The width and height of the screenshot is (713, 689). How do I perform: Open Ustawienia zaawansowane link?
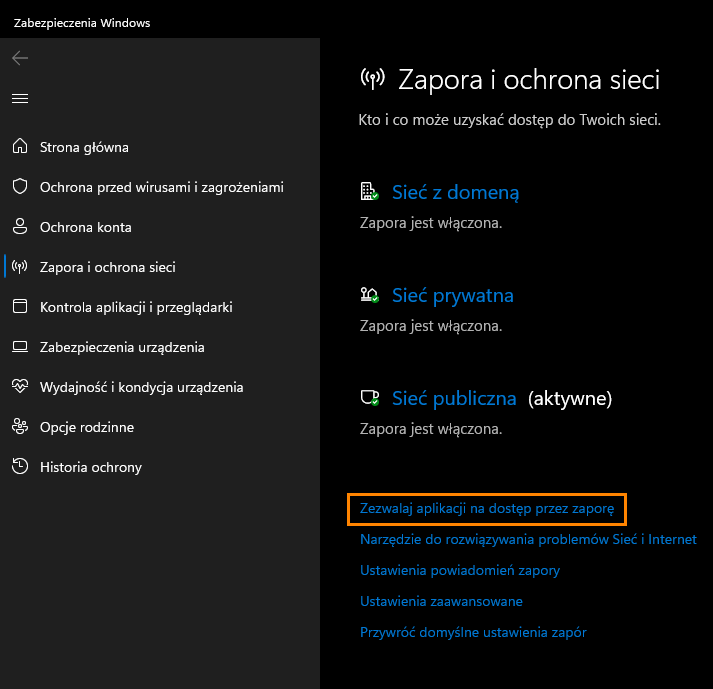point(441,601)
